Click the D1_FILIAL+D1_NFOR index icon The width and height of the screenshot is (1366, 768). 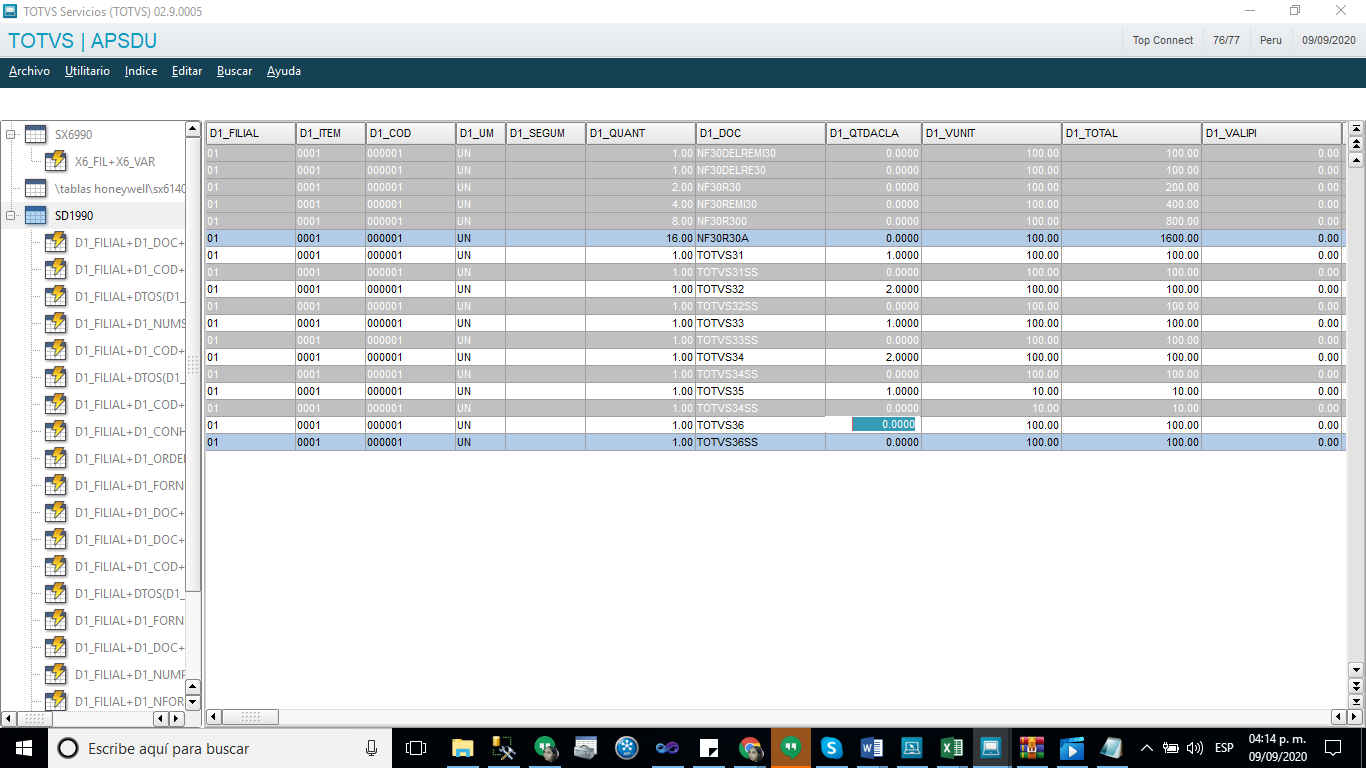pos(56,700)
